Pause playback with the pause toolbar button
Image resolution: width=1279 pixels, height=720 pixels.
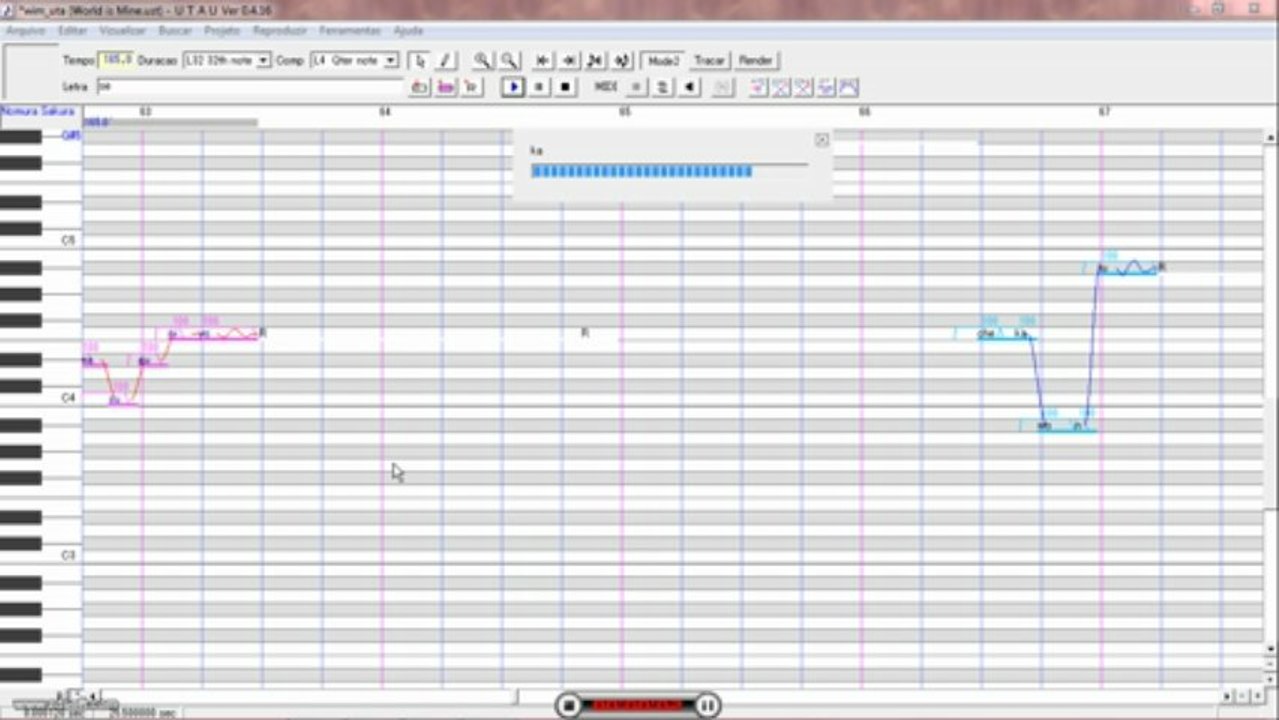pos(539,88)
